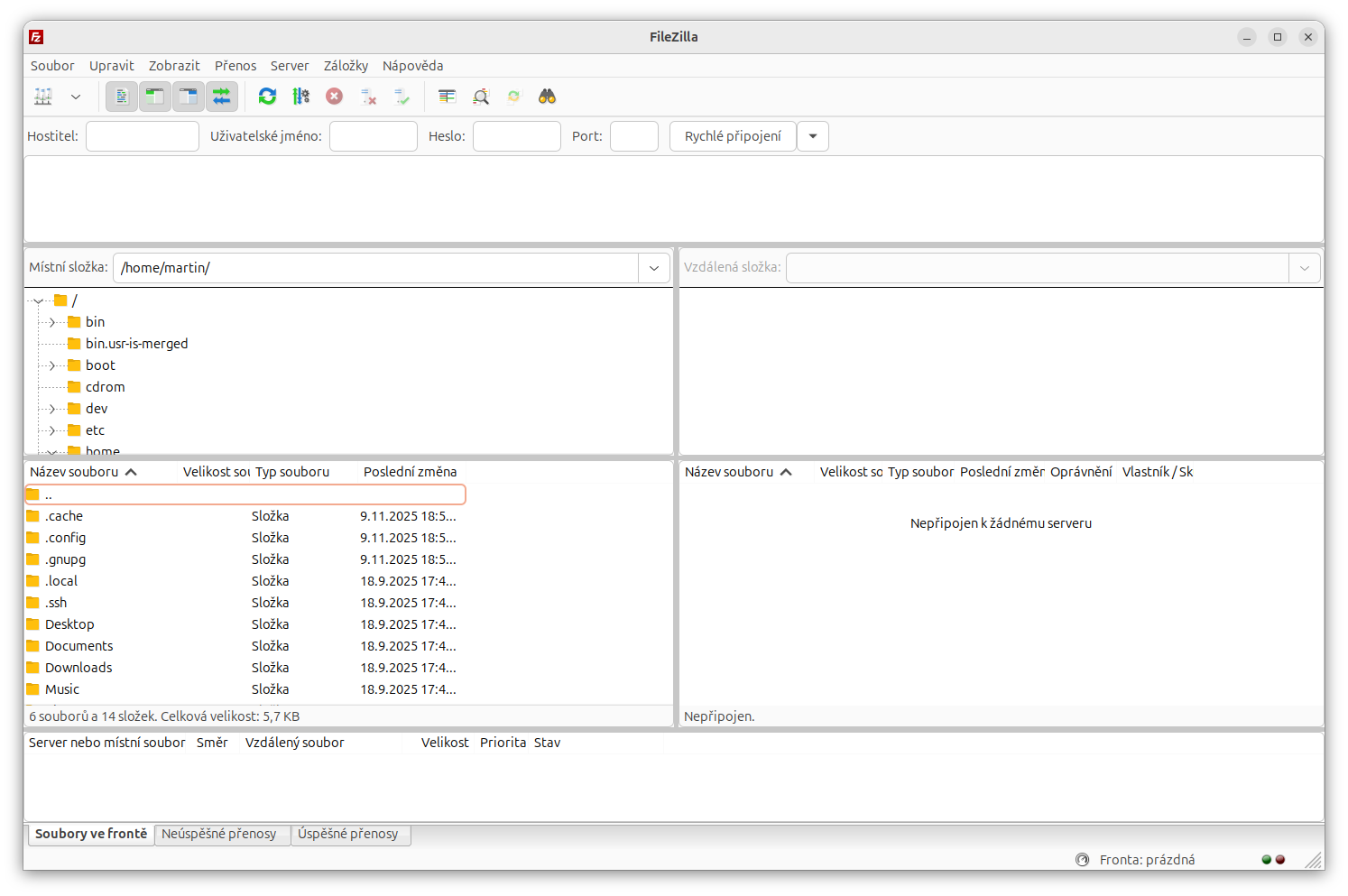Refresh the file and folder lists
Screen dimensions: 1348x896
tap(267, 96)
